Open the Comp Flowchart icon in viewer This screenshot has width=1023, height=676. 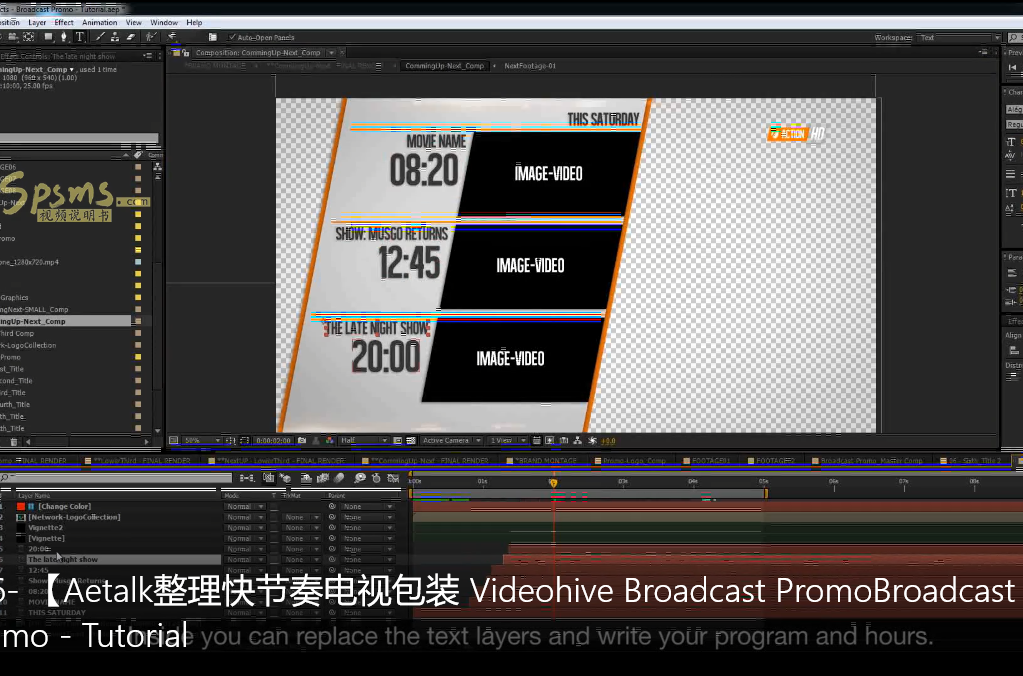(577, 440)
